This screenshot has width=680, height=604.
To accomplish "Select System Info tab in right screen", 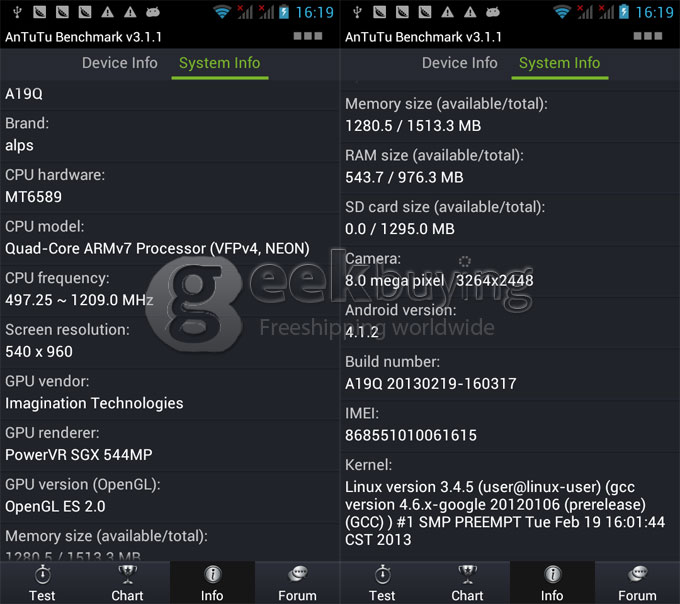I will click(560, 63).
